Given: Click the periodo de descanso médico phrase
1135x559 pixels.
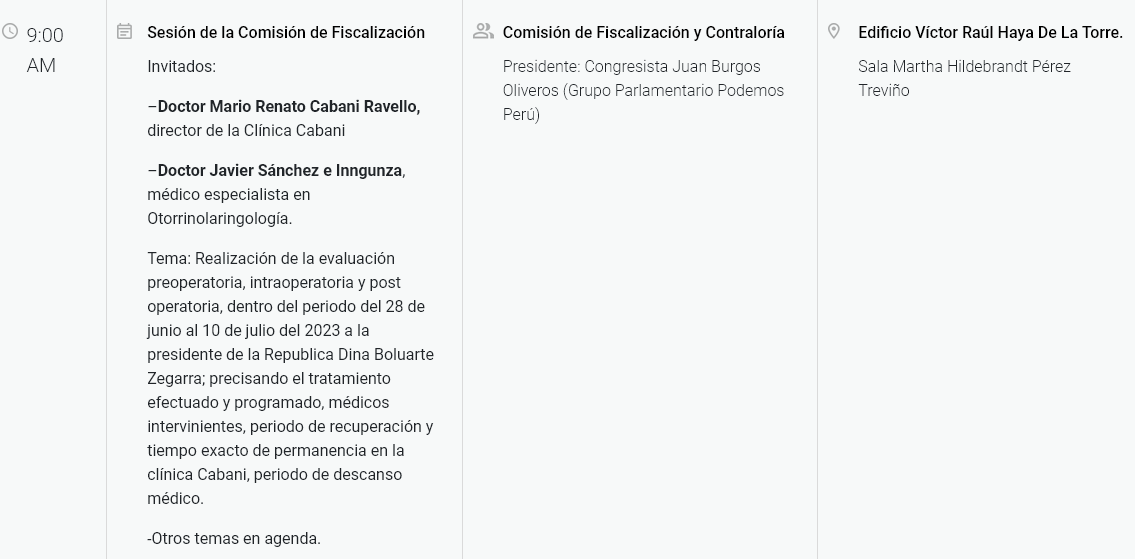Looking at the screenshot, I should coord(274,487).
